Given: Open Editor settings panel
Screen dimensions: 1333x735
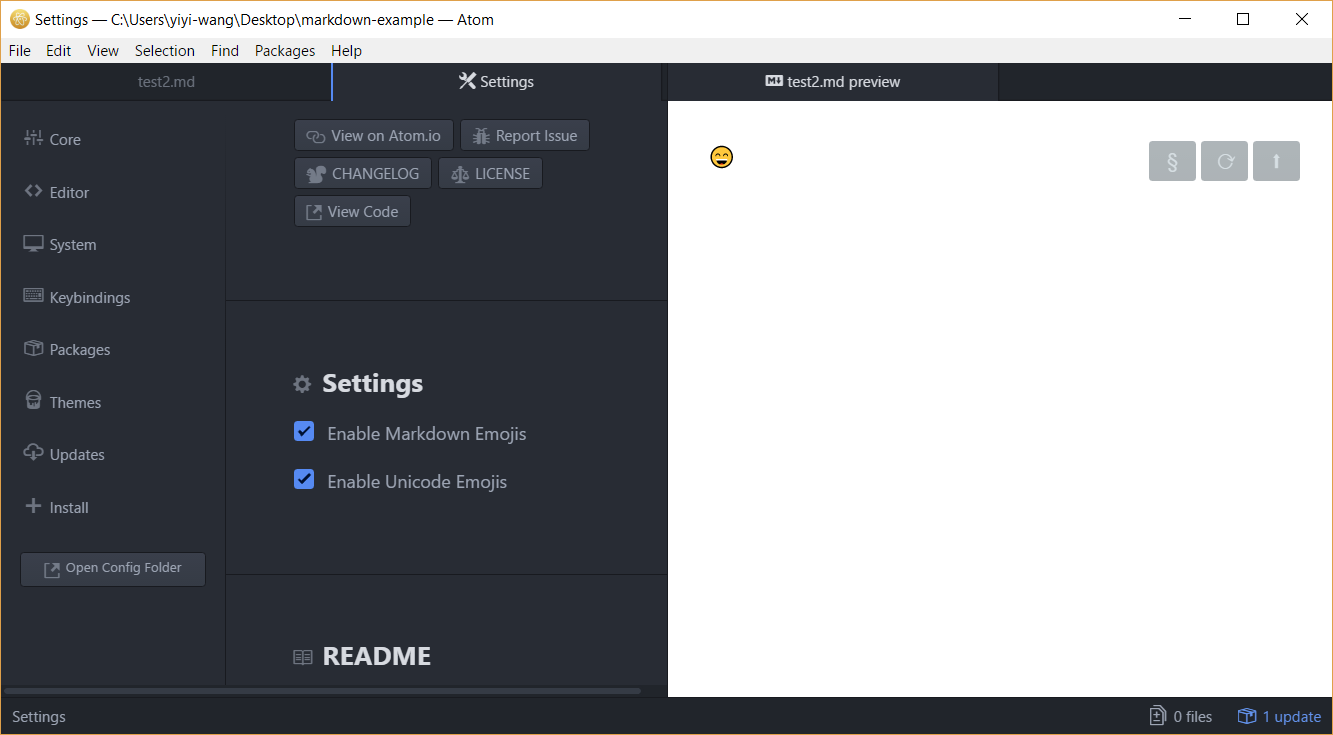Looking at the screenshot, I should click(x=57, y=192).
